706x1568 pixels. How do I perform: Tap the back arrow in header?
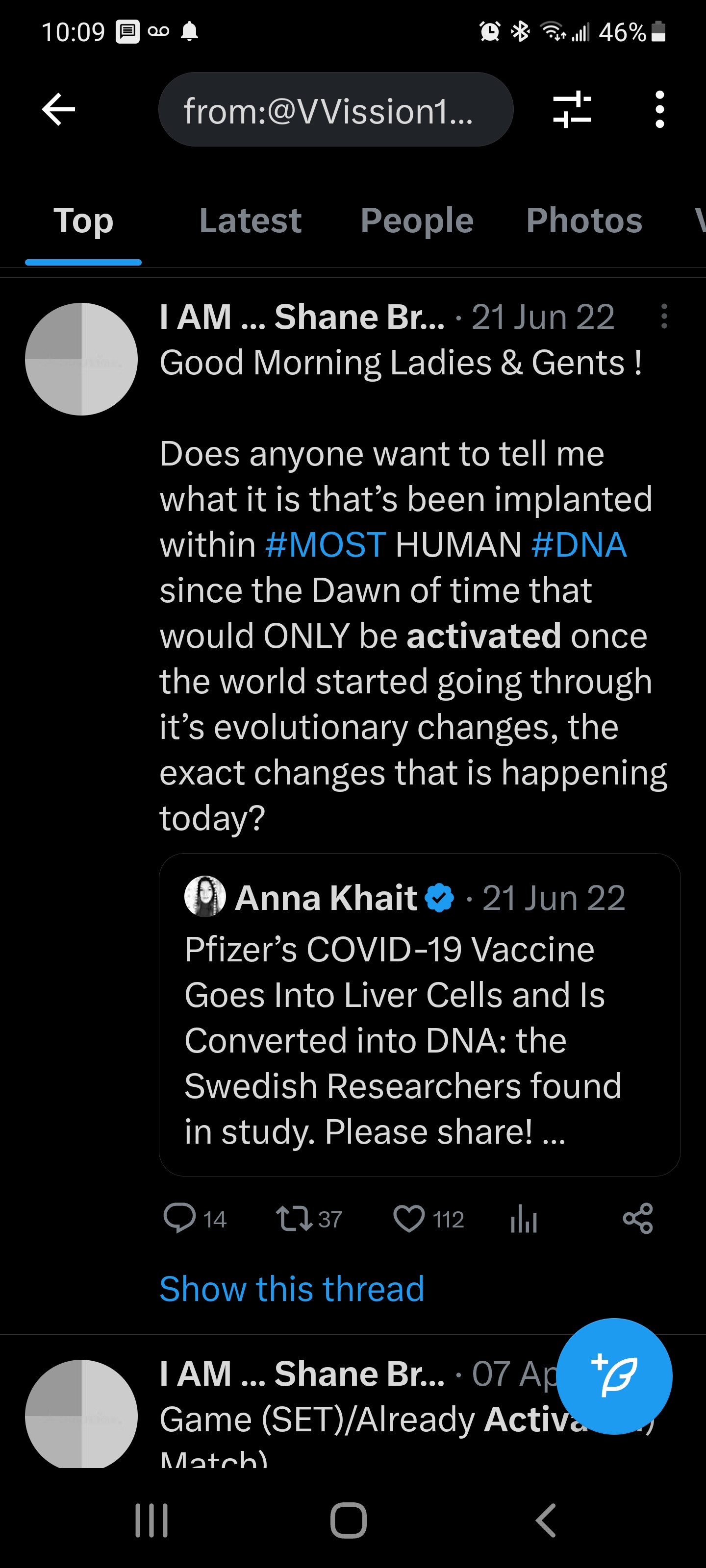click(x=58, y=110)
